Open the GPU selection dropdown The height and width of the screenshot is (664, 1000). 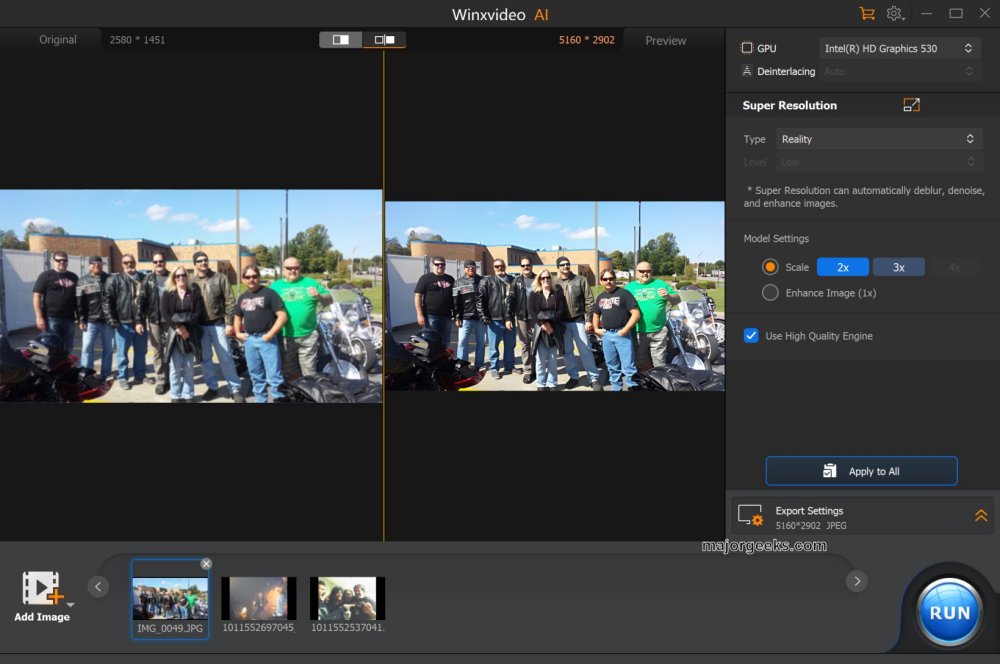[899, 48]
